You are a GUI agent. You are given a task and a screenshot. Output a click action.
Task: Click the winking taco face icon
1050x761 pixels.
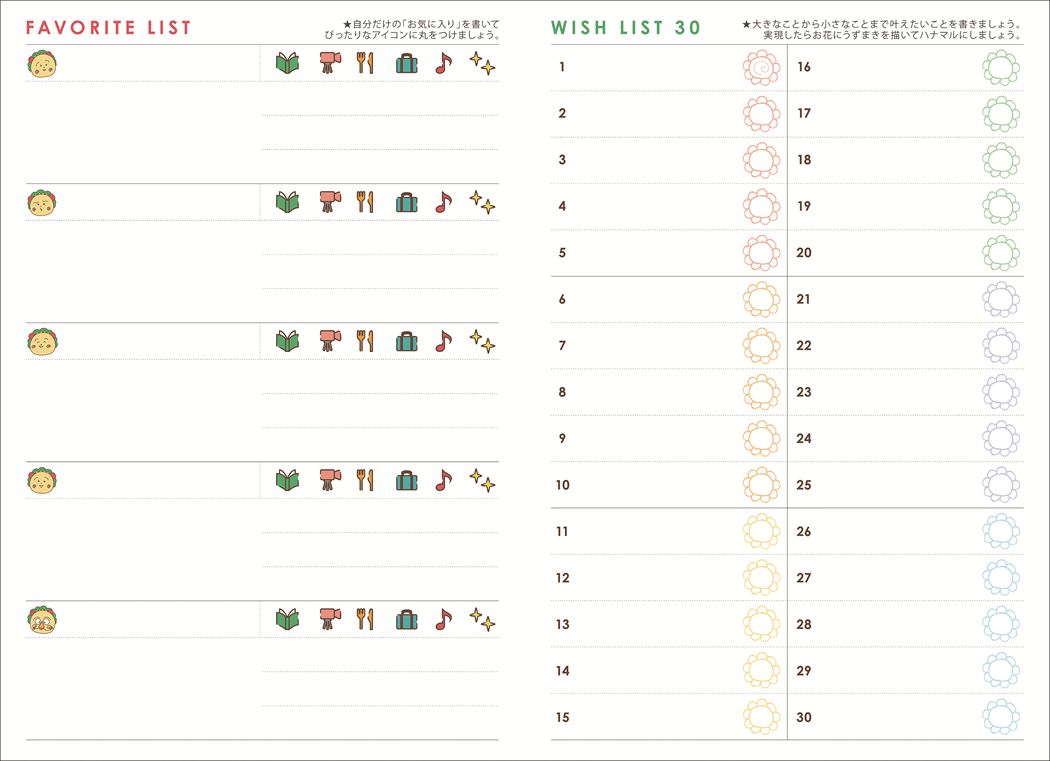(x=42, y=202)
